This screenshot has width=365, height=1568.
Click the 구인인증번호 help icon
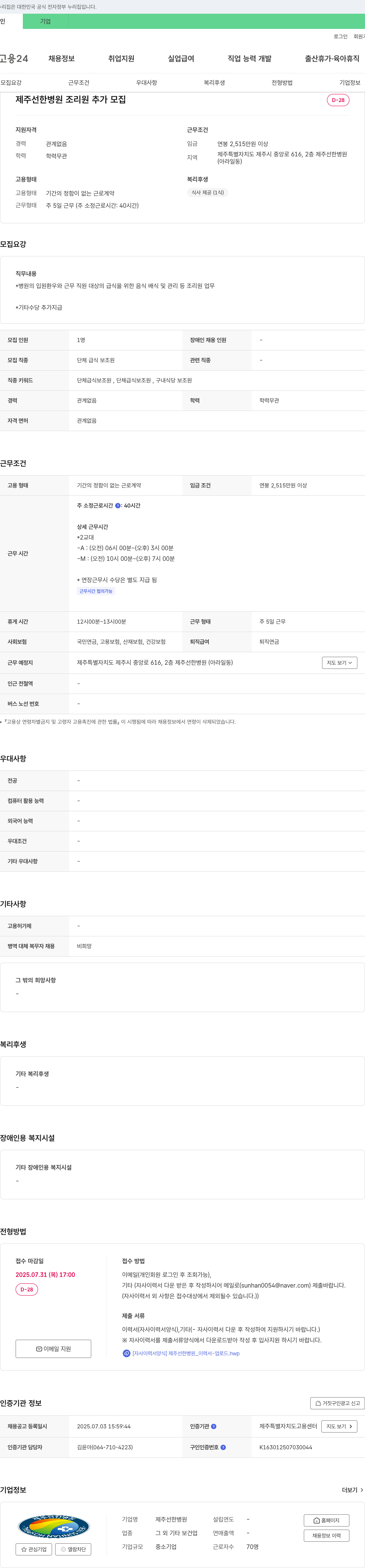coord(223,1447)
